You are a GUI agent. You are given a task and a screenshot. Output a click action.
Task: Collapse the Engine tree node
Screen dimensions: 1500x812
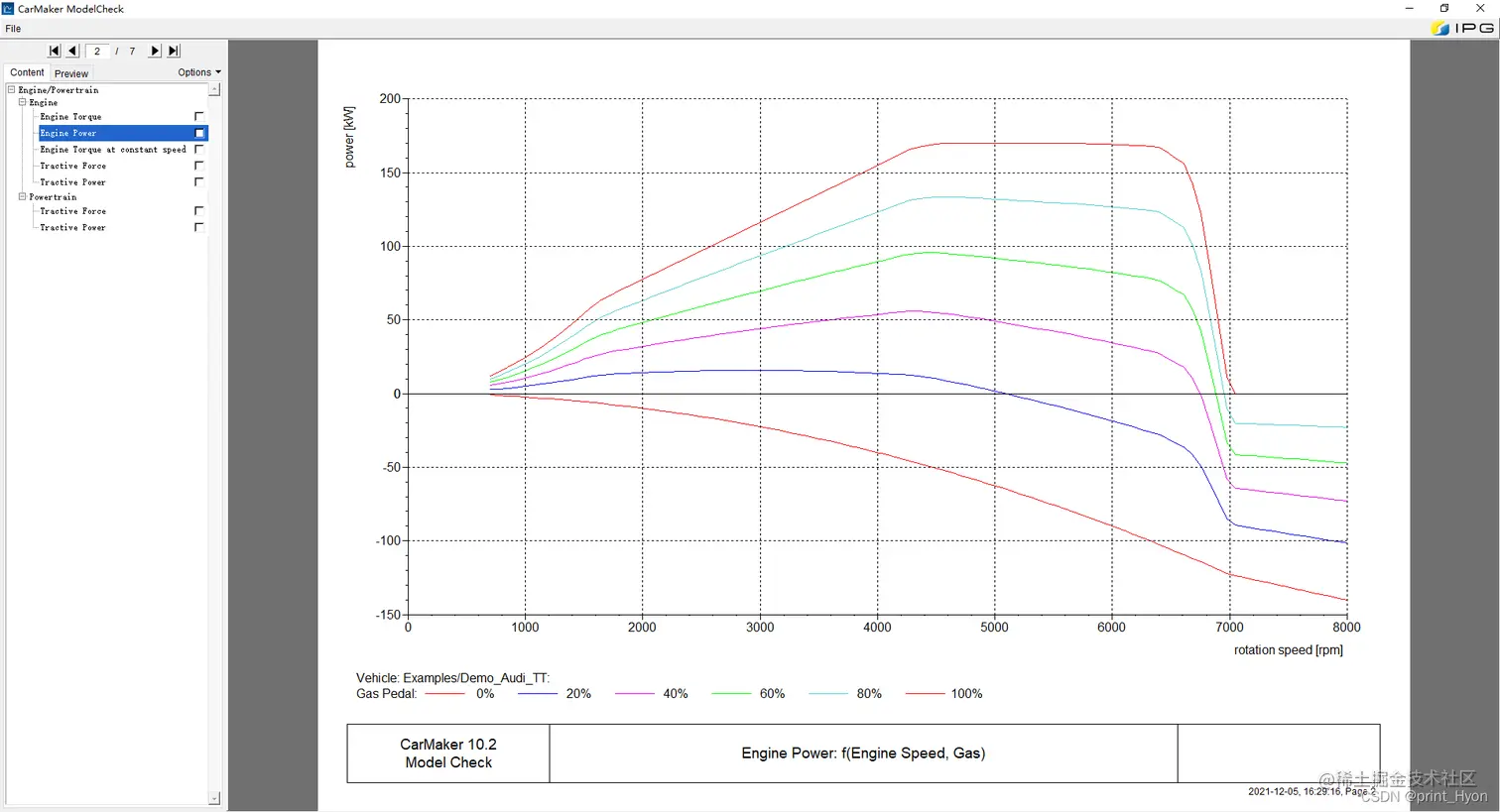pyautogui.click(x=22, y=102)
